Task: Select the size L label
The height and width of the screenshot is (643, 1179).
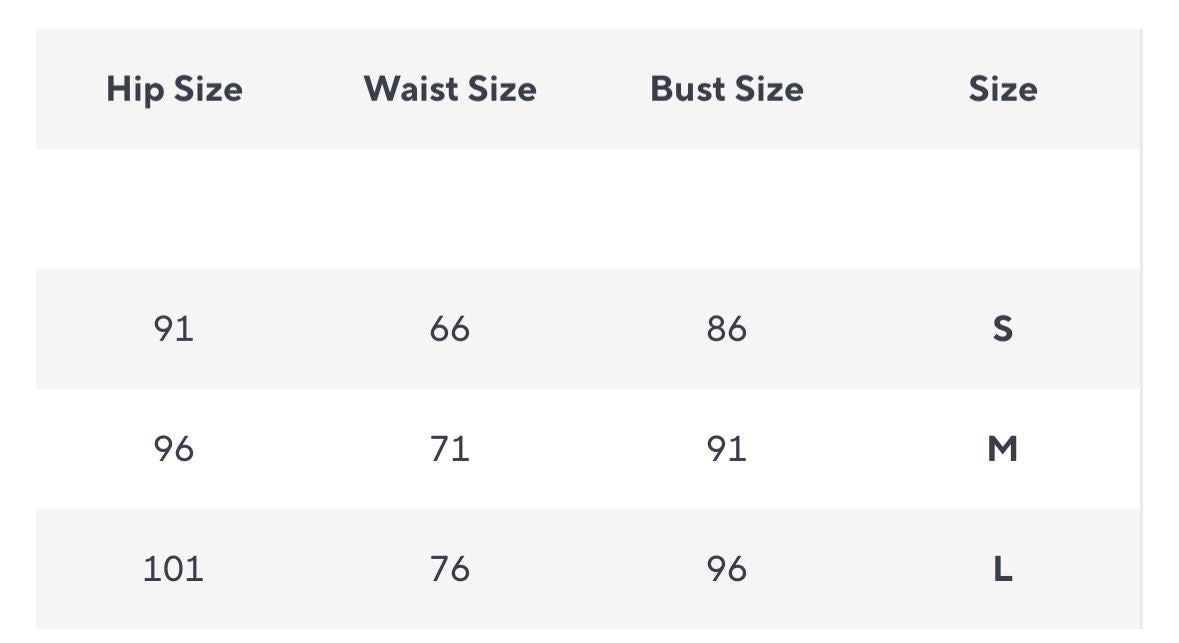Action: click(1003, 569)
